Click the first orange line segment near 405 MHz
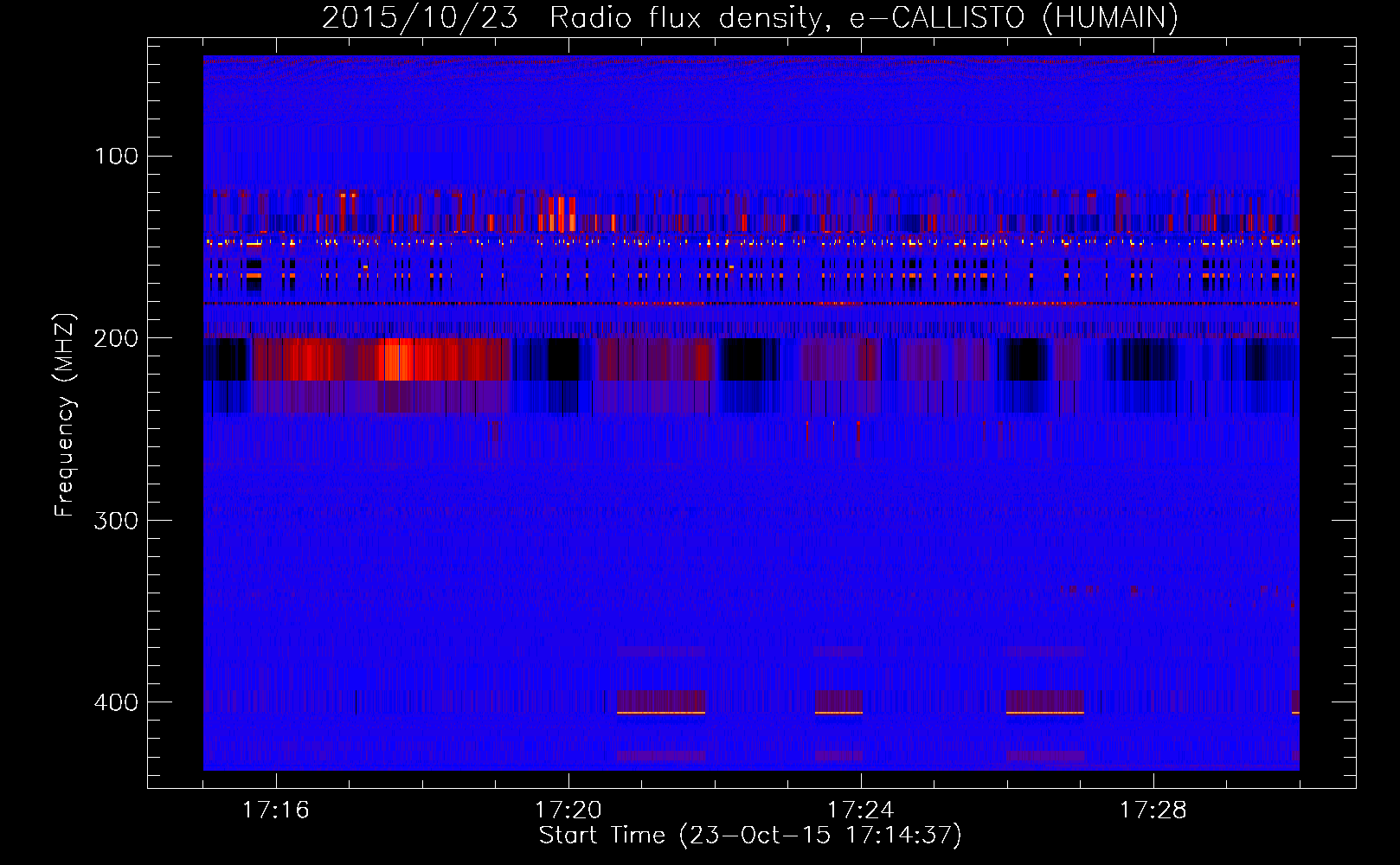The height and width of the screenshot is (865, 1400). pyautogui.click(x=661, y=713)
